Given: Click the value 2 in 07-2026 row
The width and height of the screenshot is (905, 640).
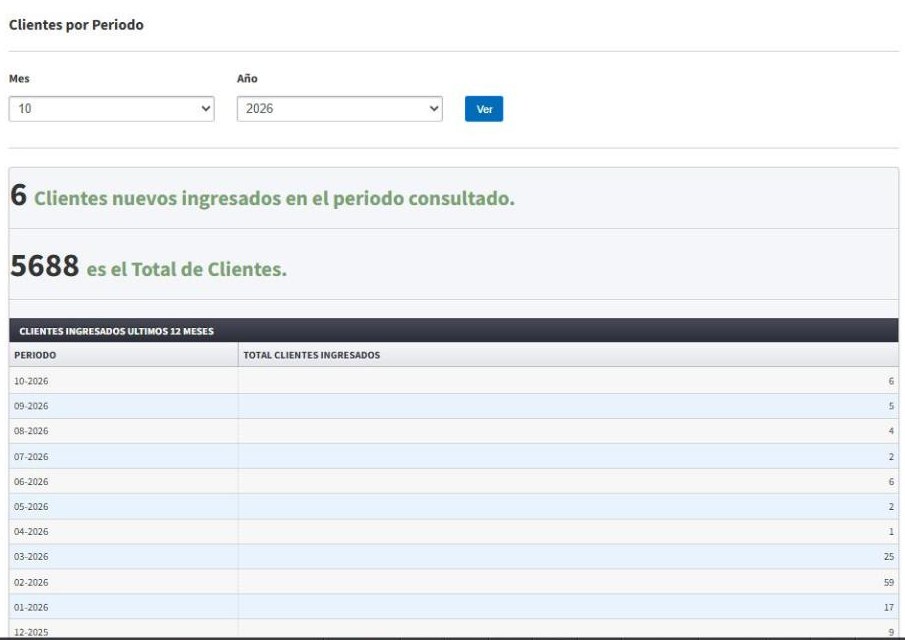Looking at the screenshot, I should 891,456.
